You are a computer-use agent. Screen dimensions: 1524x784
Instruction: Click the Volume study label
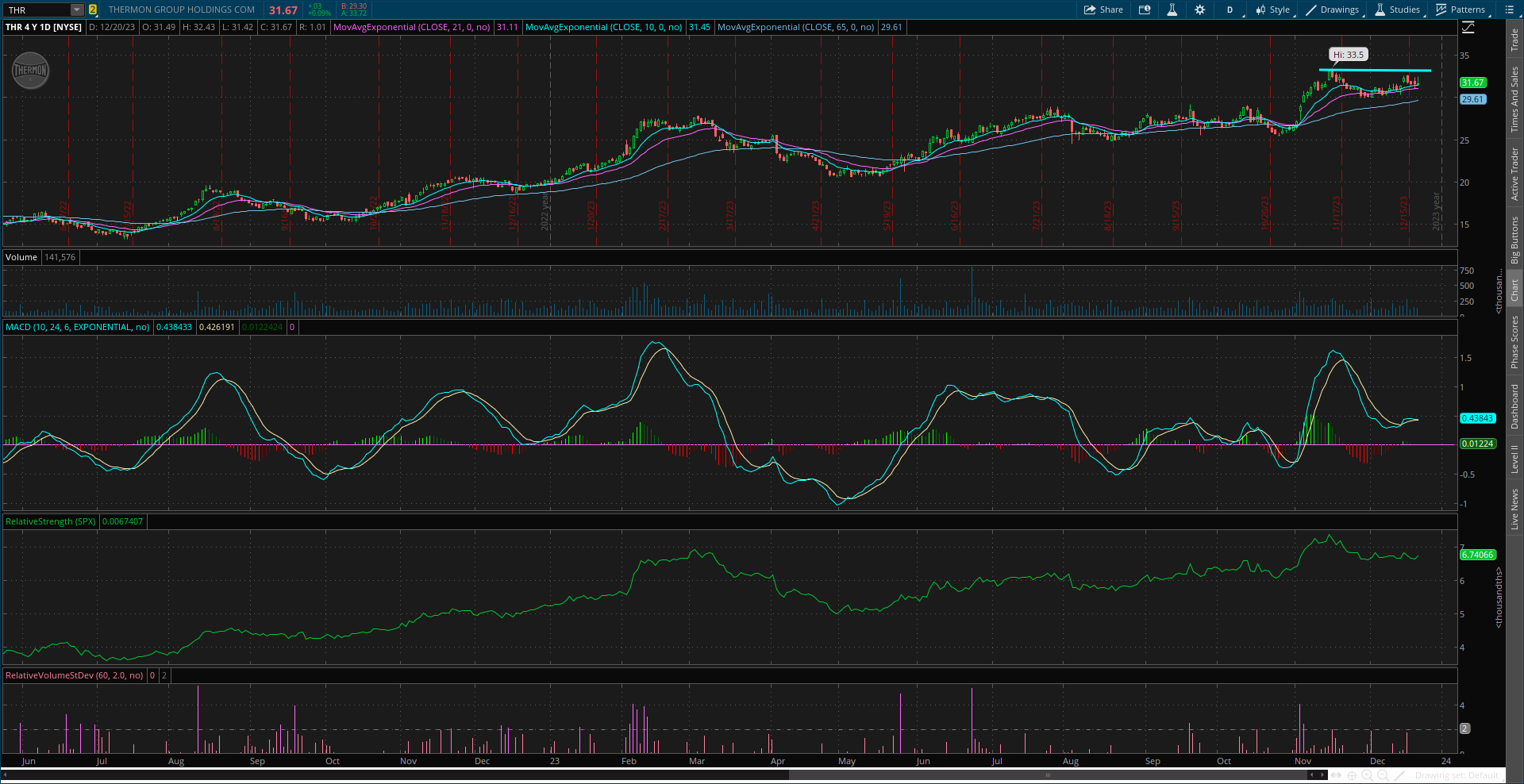coord(21,257)
